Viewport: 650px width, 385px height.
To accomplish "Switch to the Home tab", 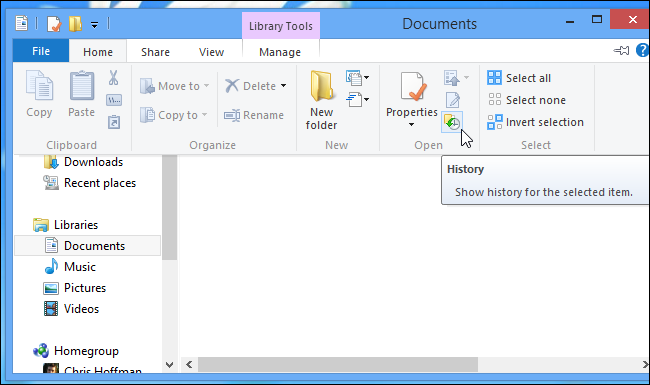I will pyautogui.click(x=98, y=52).
